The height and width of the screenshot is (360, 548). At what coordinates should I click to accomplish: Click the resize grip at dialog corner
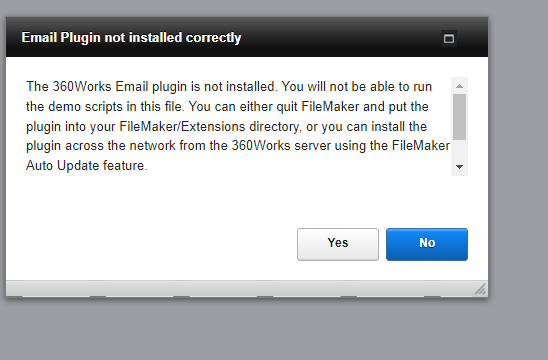coord(481,289)
